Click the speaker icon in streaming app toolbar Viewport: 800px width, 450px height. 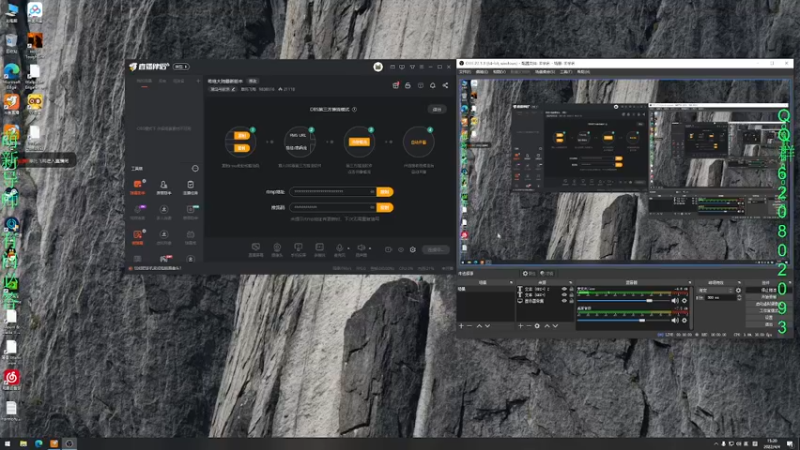(361, 248)
